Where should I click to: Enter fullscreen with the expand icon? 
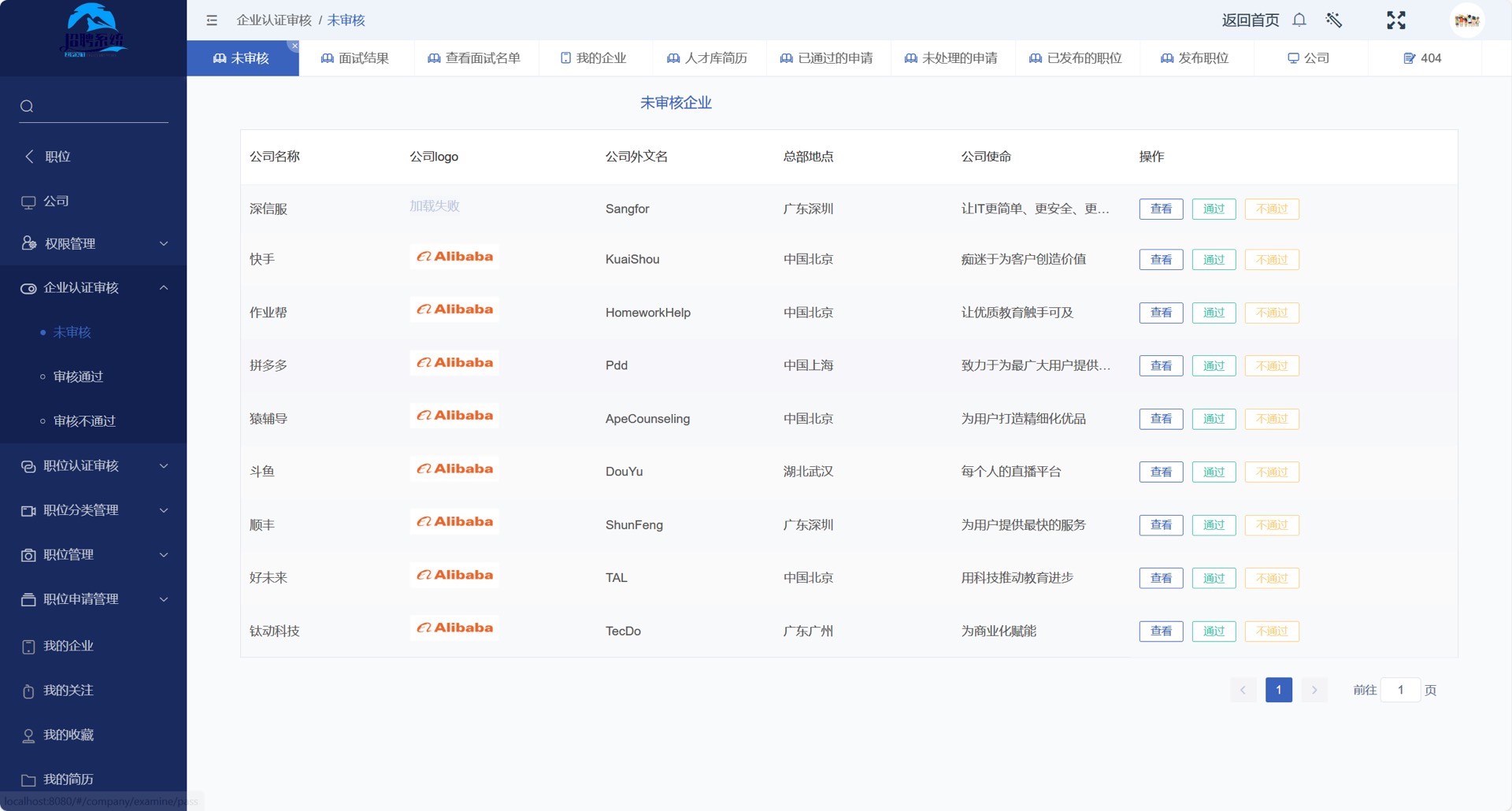[1396, 20]
